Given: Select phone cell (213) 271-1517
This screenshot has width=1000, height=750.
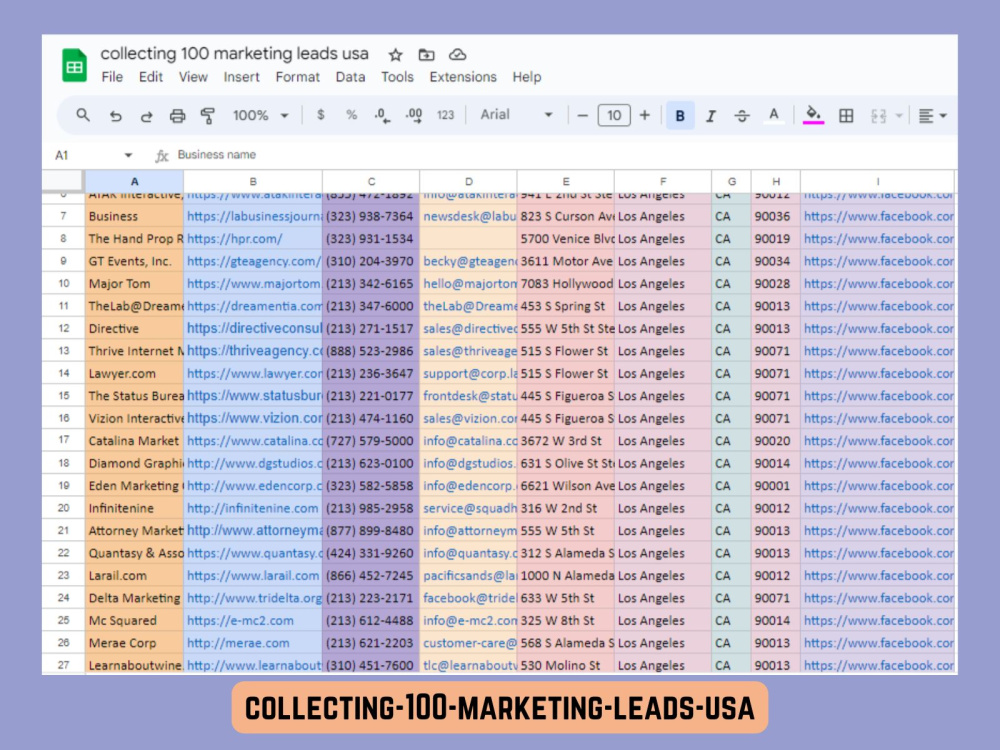Looking at the screenshot, I should 371,328.
